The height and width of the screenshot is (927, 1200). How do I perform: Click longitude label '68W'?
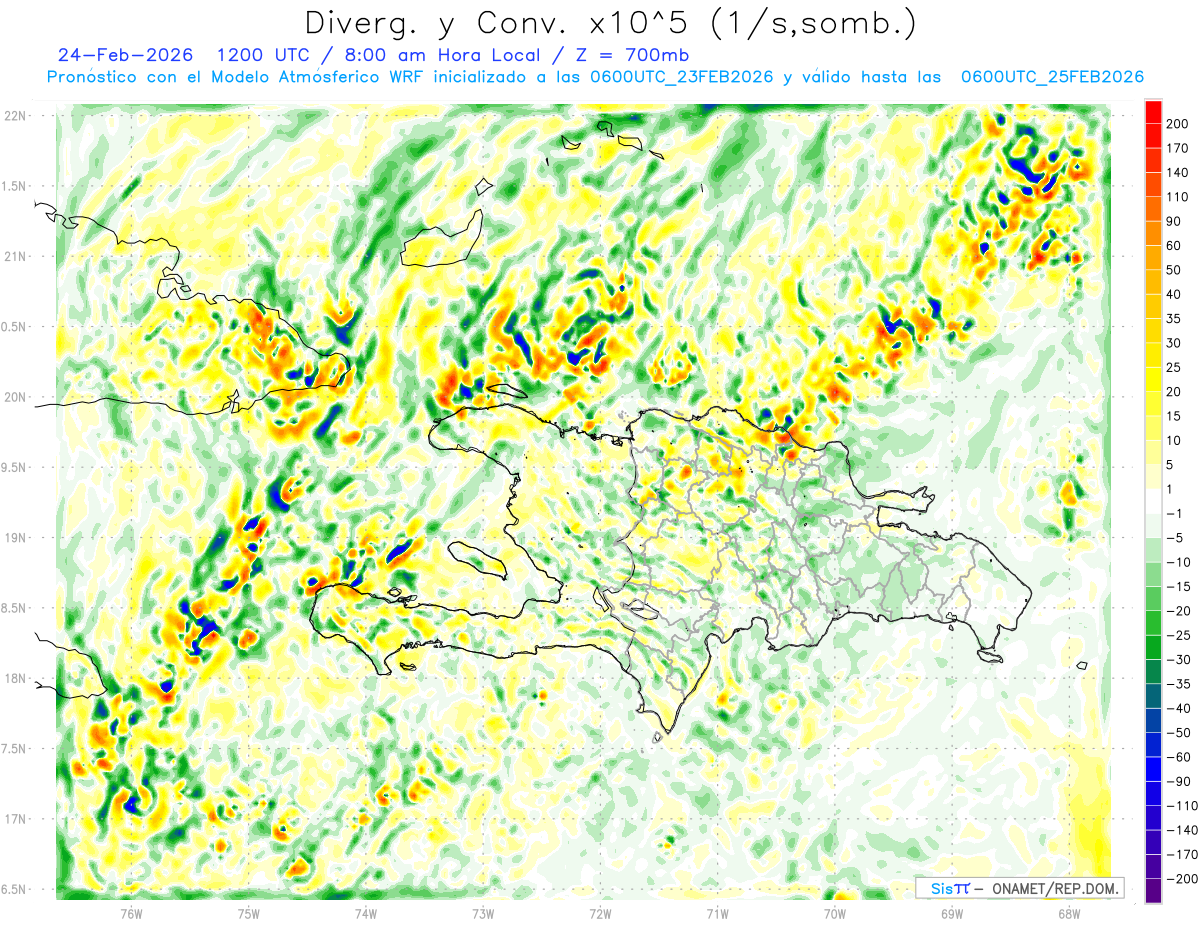(x=1069, y=914)
